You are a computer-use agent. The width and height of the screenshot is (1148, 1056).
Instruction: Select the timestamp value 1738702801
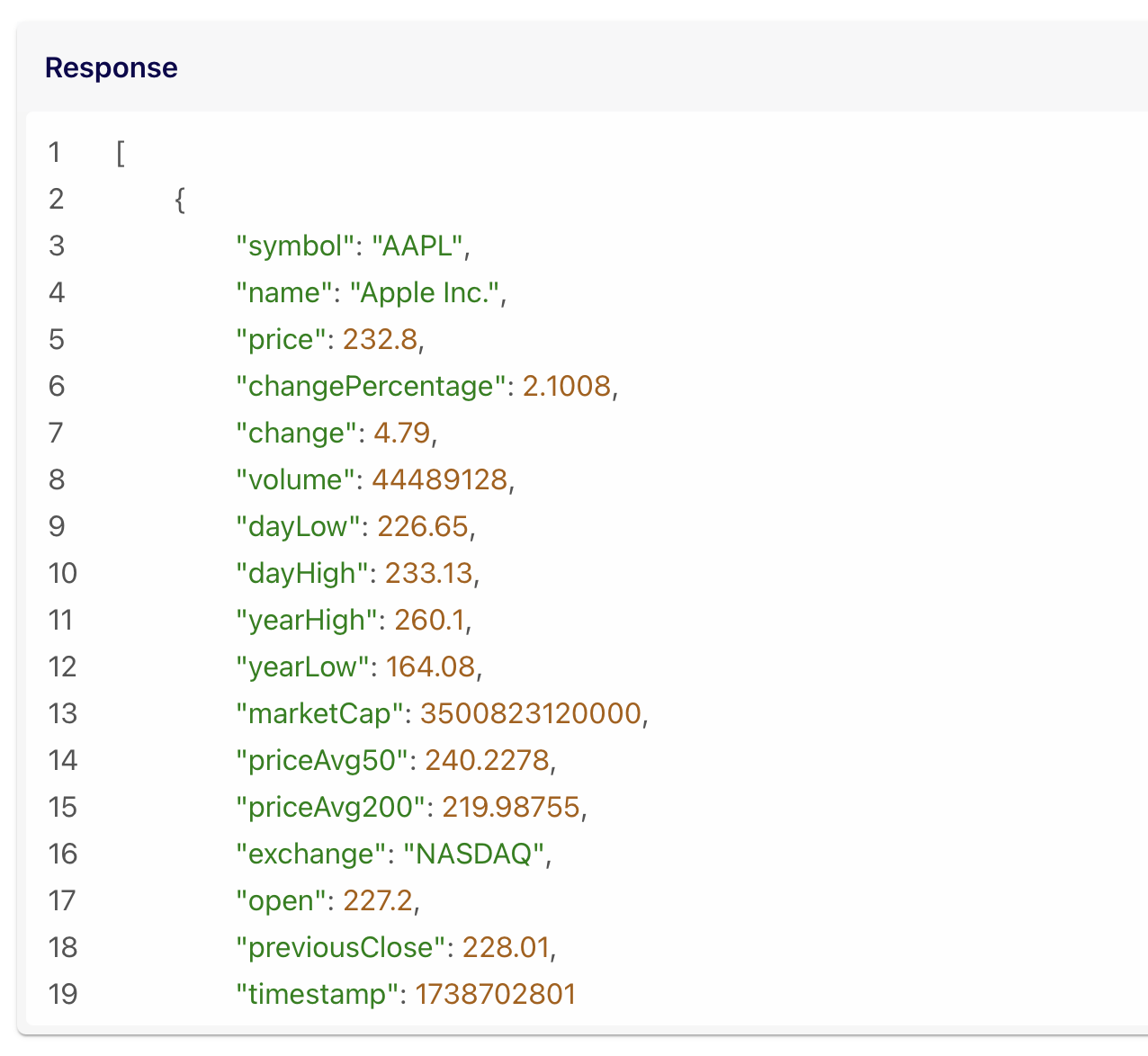tap(495, 994)
